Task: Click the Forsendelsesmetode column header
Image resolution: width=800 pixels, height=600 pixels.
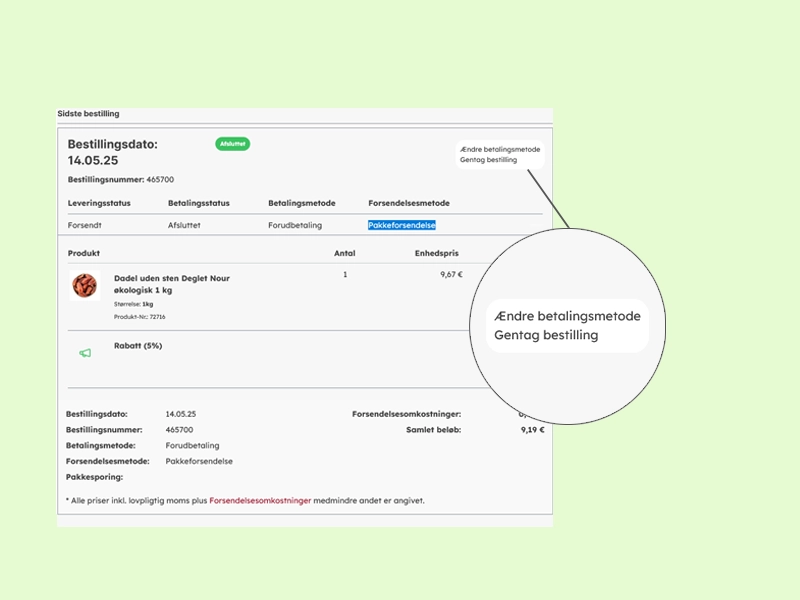Action: [409, 203]
